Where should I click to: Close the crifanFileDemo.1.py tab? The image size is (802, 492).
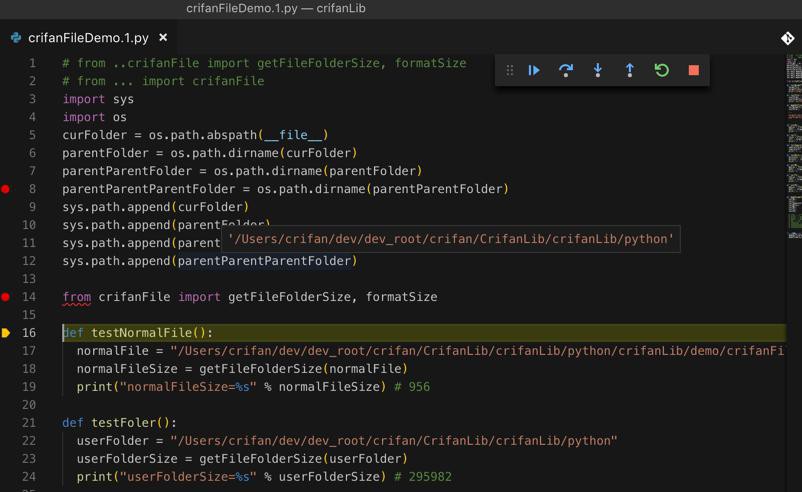pos(163,37)
